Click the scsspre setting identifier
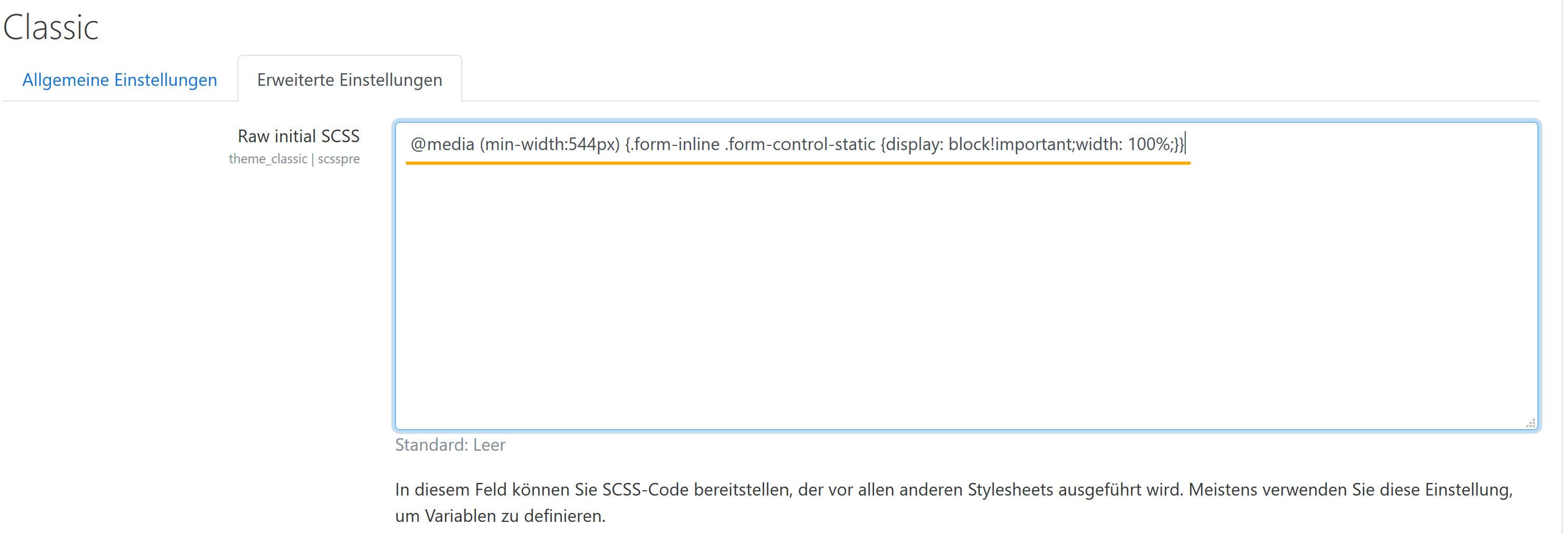This screenshot has width=1568, height=534. coord(339,159)
